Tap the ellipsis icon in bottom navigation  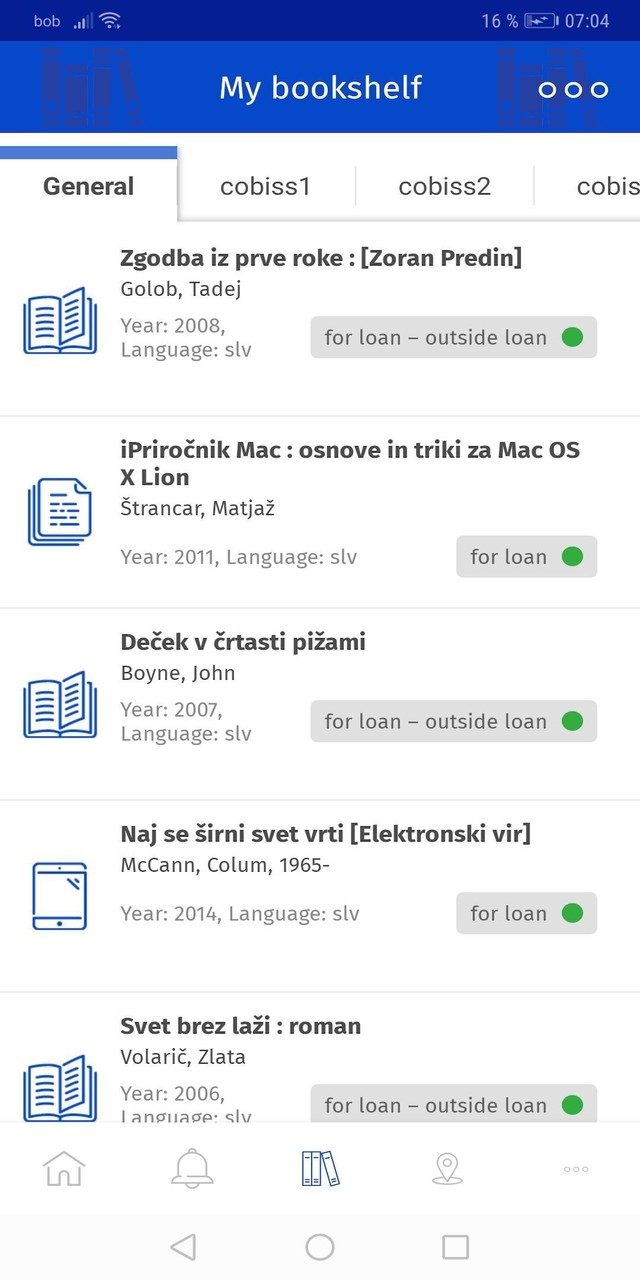tap(575, 1168)
